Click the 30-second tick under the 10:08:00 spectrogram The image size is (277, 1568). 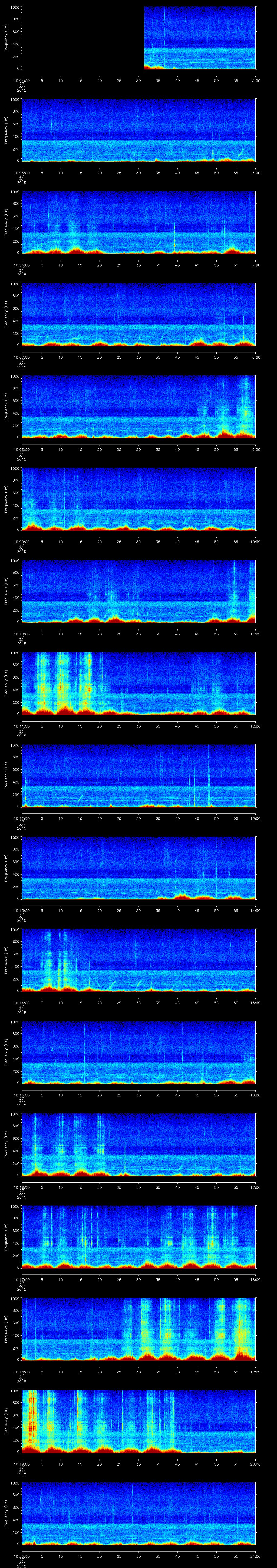(139, 449)
